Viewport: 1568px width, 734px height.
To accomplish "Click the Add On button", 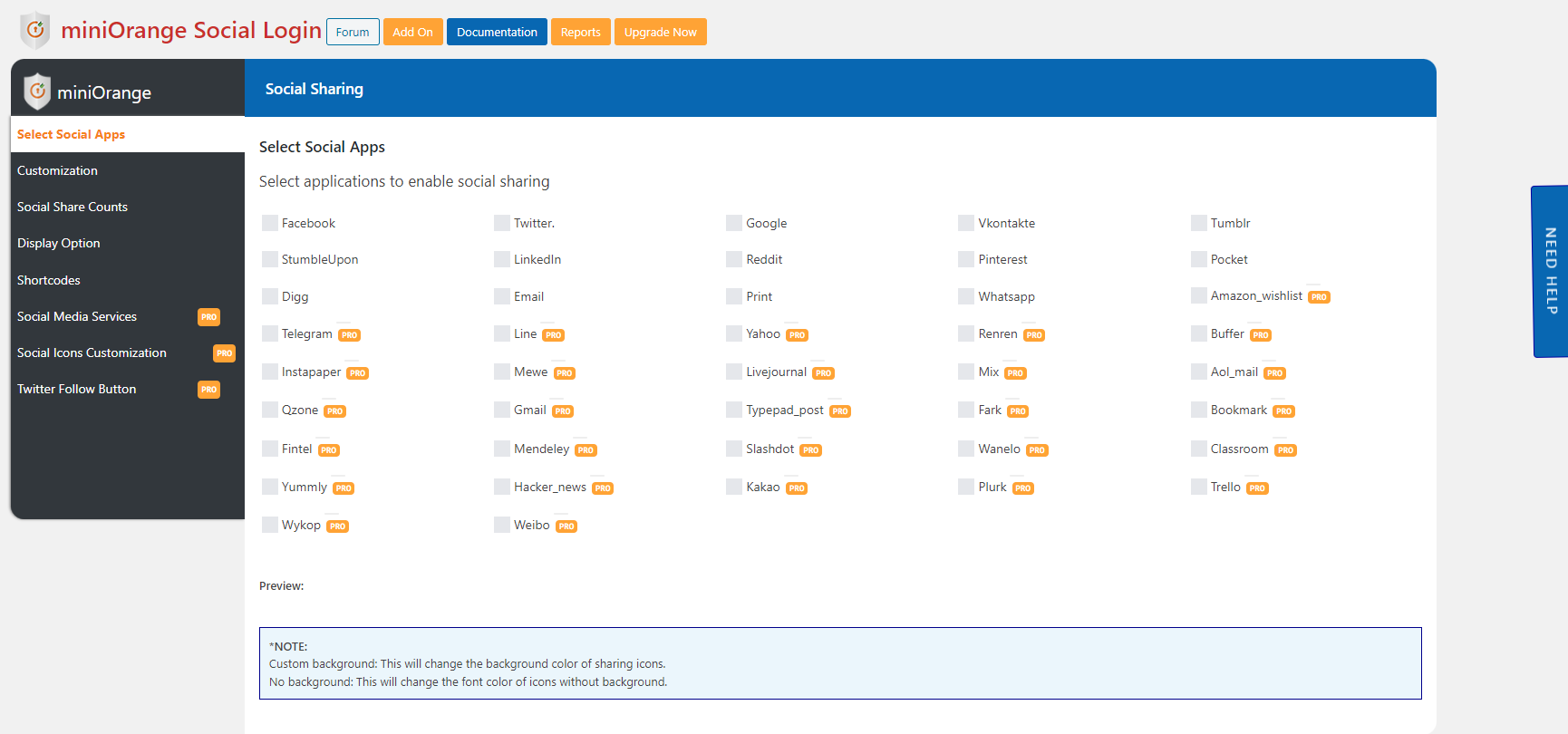I will (x=412, y=32).
